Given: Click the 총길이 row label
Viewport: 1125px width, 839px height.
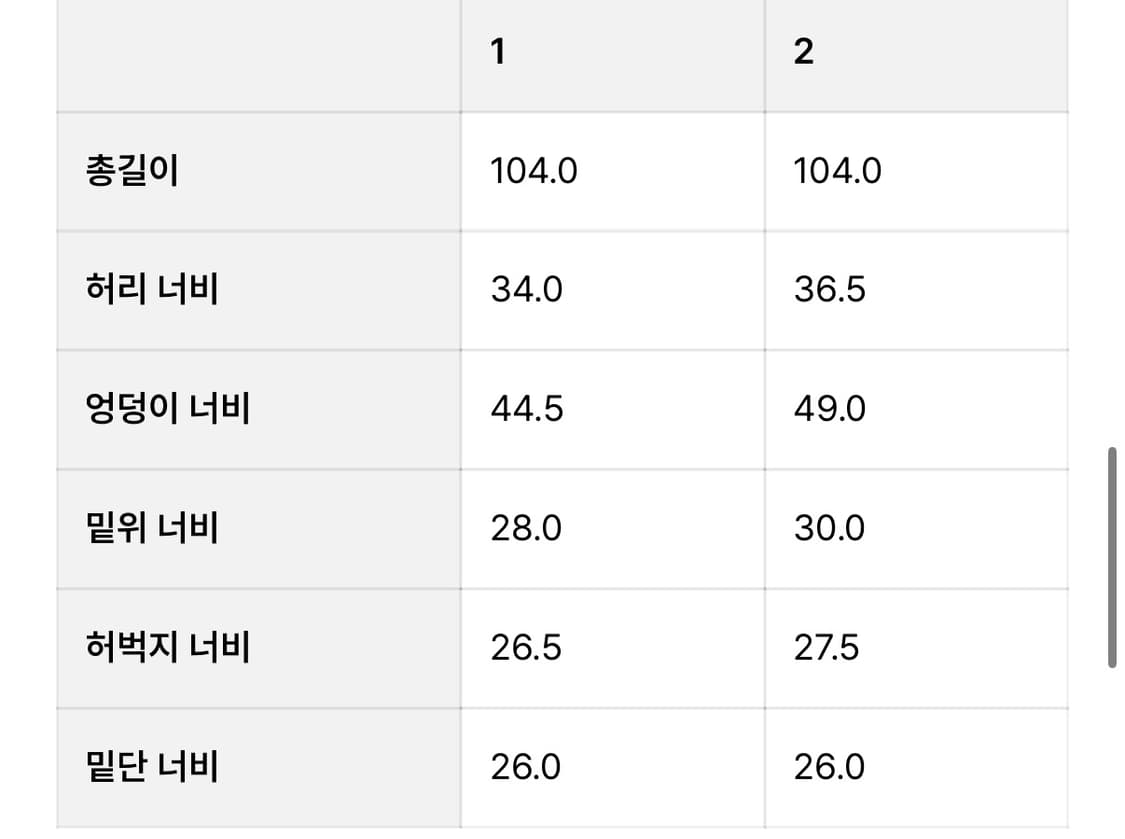Looking at the screenshot, I should point(132,171).
